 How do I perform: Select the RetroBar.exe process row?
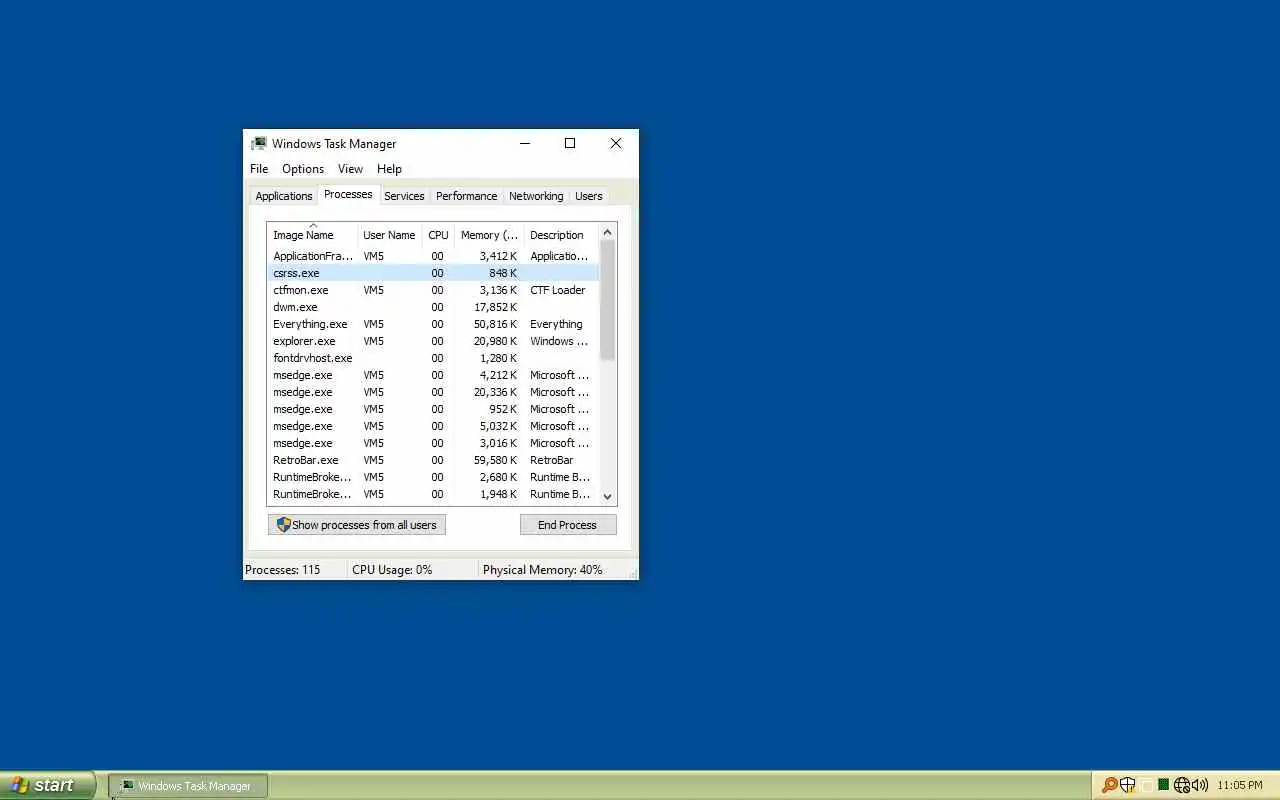[433, 460]
